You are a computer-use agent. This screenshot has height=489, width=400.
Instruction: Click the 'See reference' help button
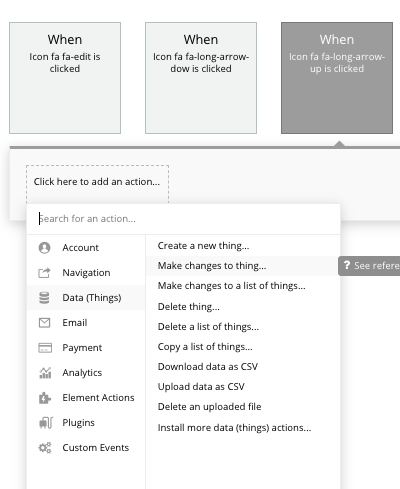(x=369, y=266)
